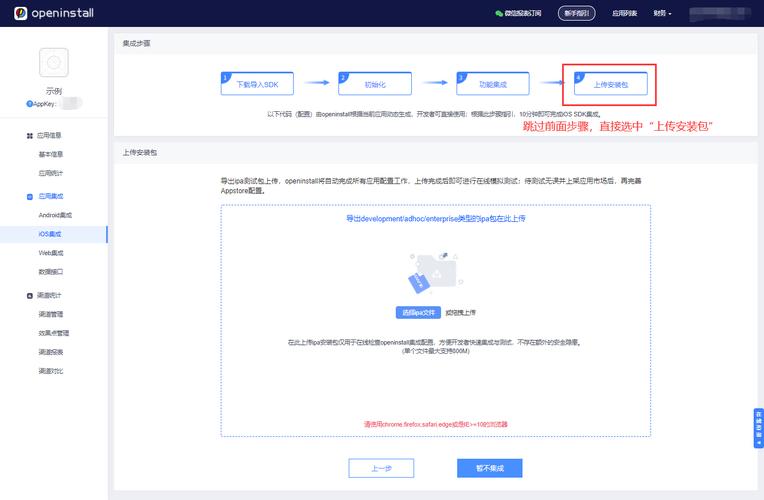The height and width of the screenshot is (500, 764).
Task: Click the 应用信息 grid icon
Action: tap(29, 135)
